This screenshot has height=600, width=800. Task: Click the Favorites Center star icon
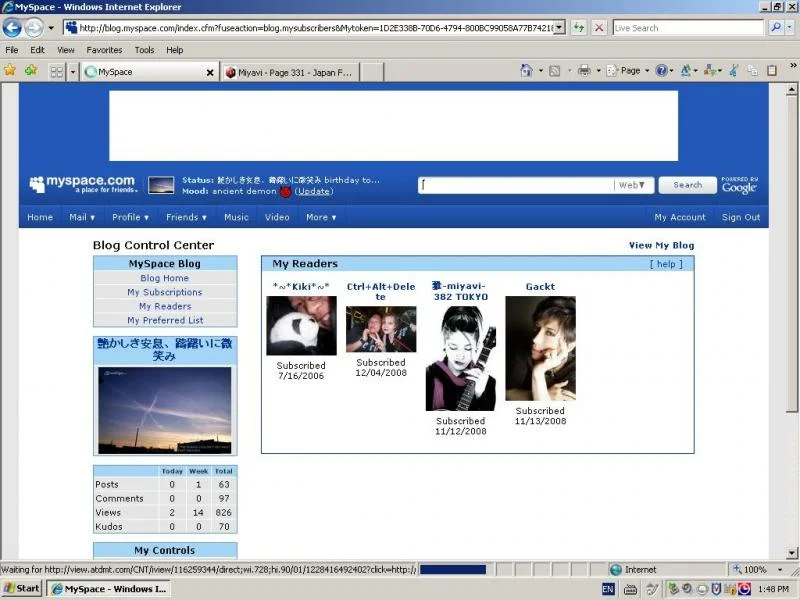point(10,70)
